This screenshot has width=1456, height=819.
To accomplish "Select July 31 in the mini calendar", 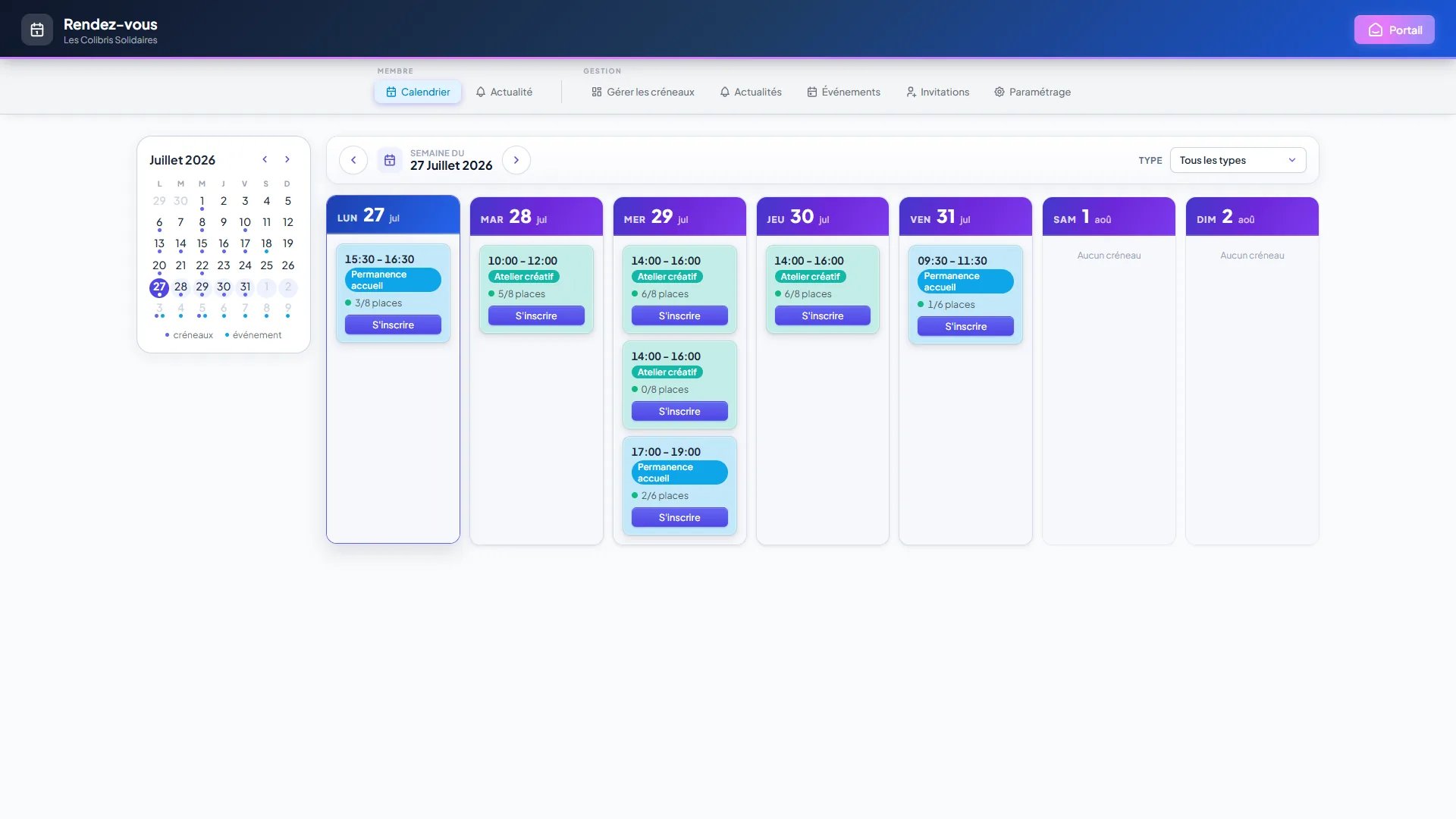I will (245, 287).
